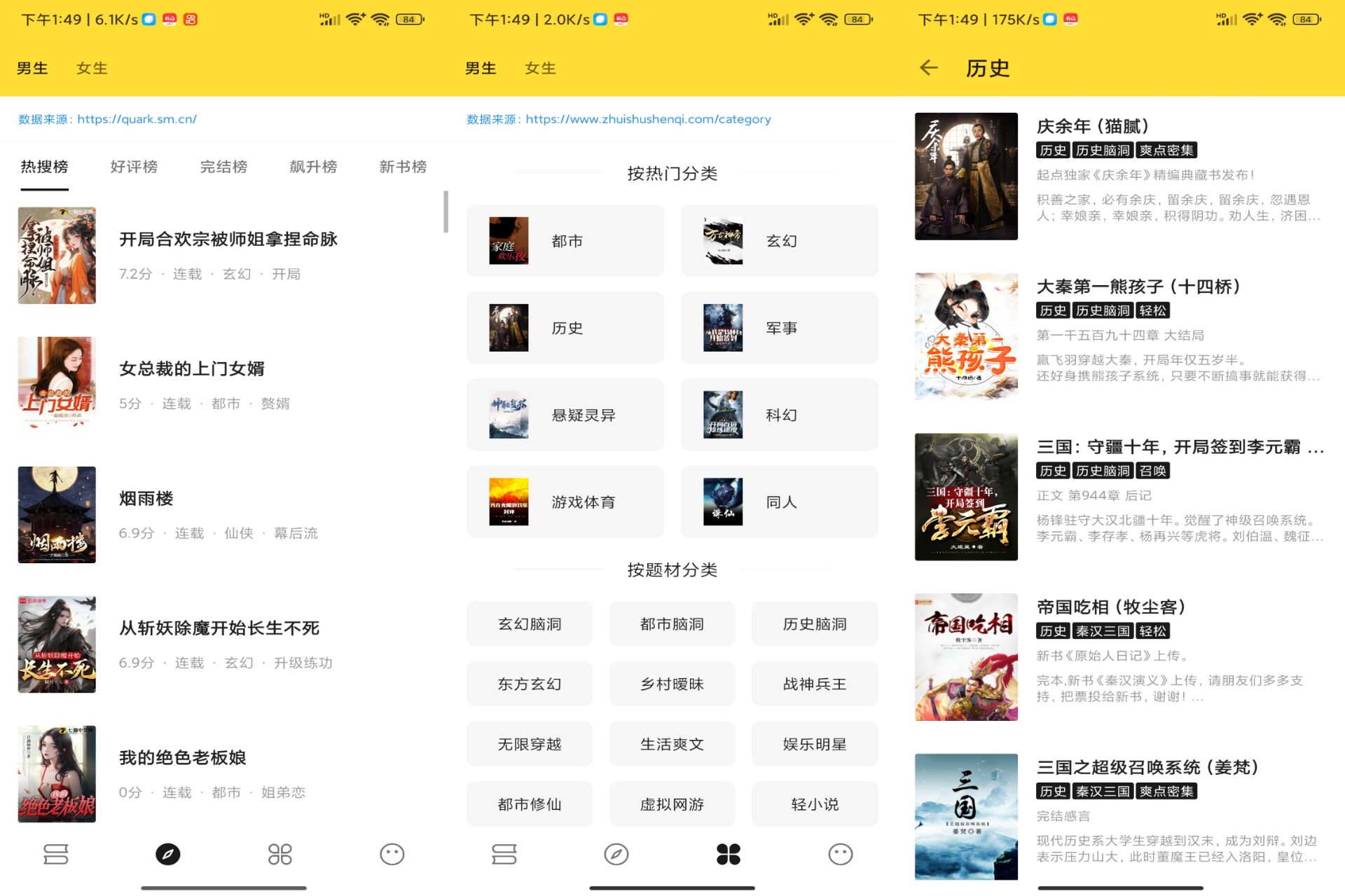Open category grid icon in left screen

[280, 854]
